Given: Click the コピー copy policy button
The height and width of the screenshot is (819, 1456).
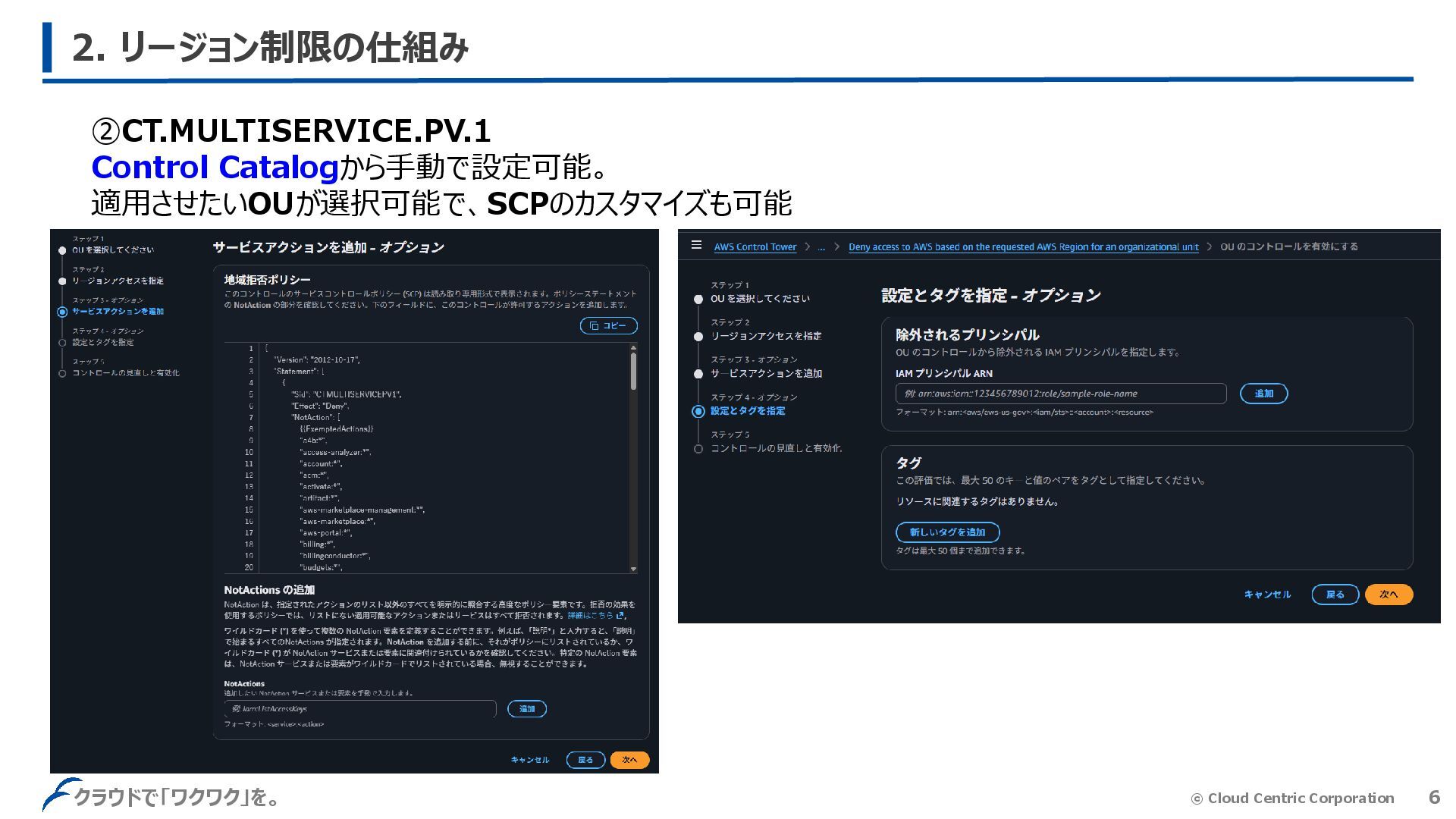Looking at the screenshot, I should tap(608, 325).
